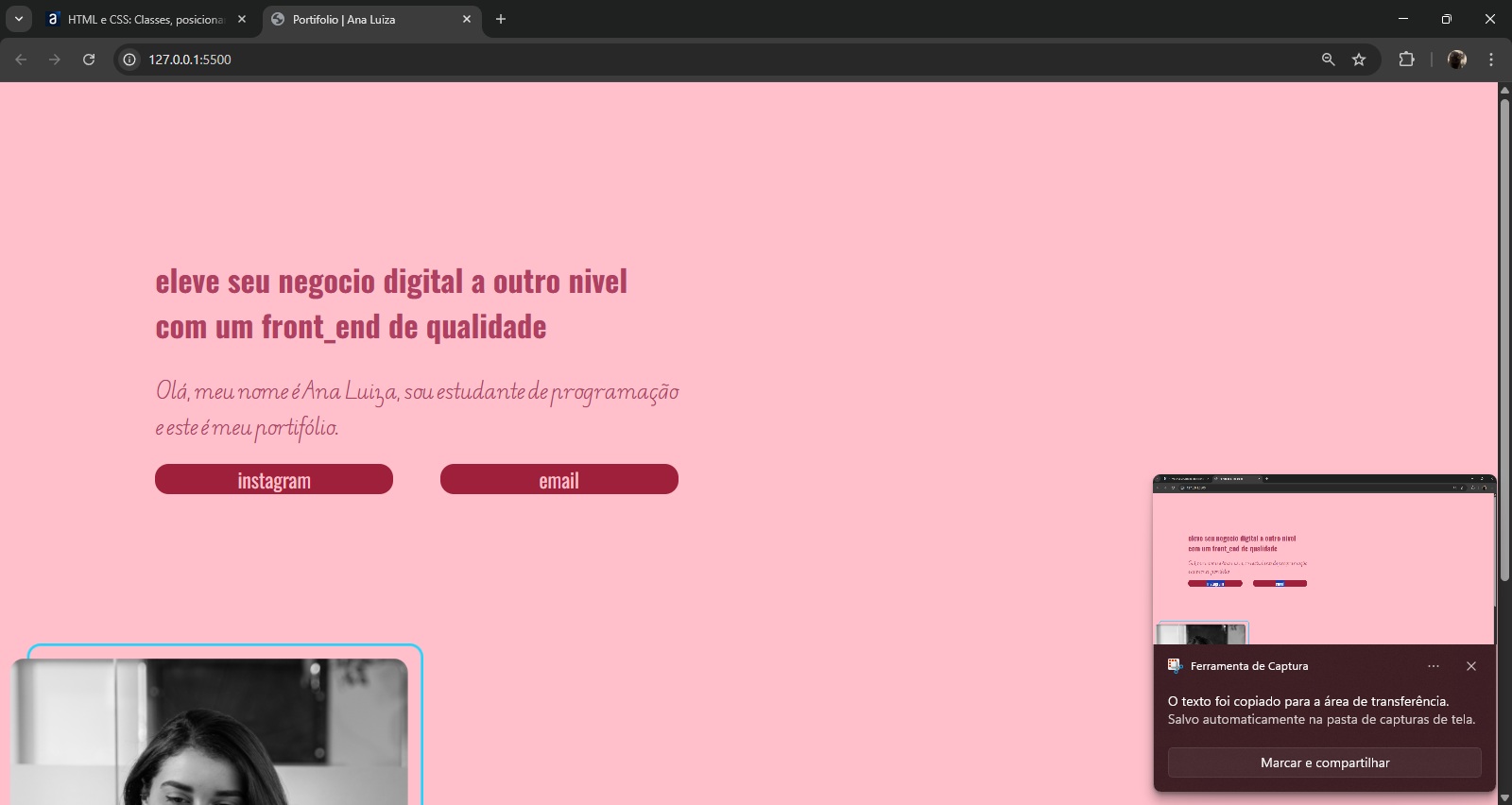
Task: Switch to the HTML e CSS: Classes tab
Action: point(146,19)
